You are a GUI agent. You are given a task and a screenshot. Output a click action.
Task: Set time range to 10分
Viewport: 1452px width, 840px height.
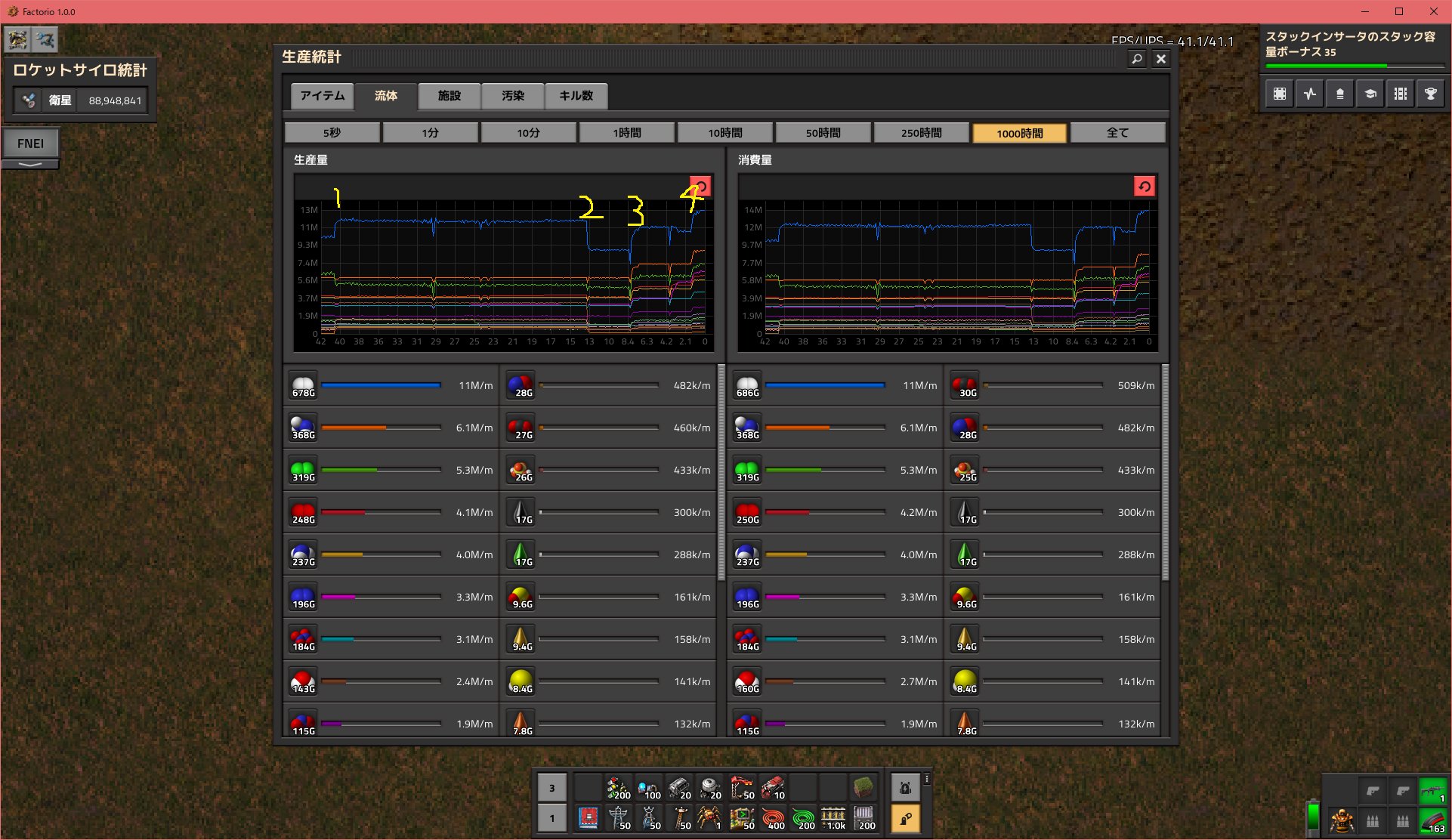coord(529,133)
